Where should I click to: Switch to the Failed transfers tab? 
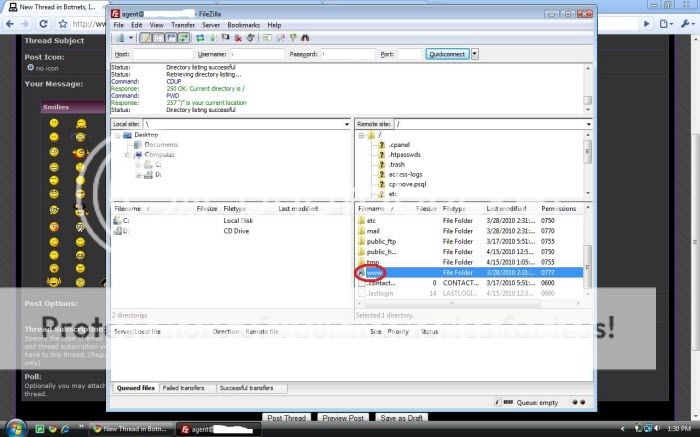184,388
